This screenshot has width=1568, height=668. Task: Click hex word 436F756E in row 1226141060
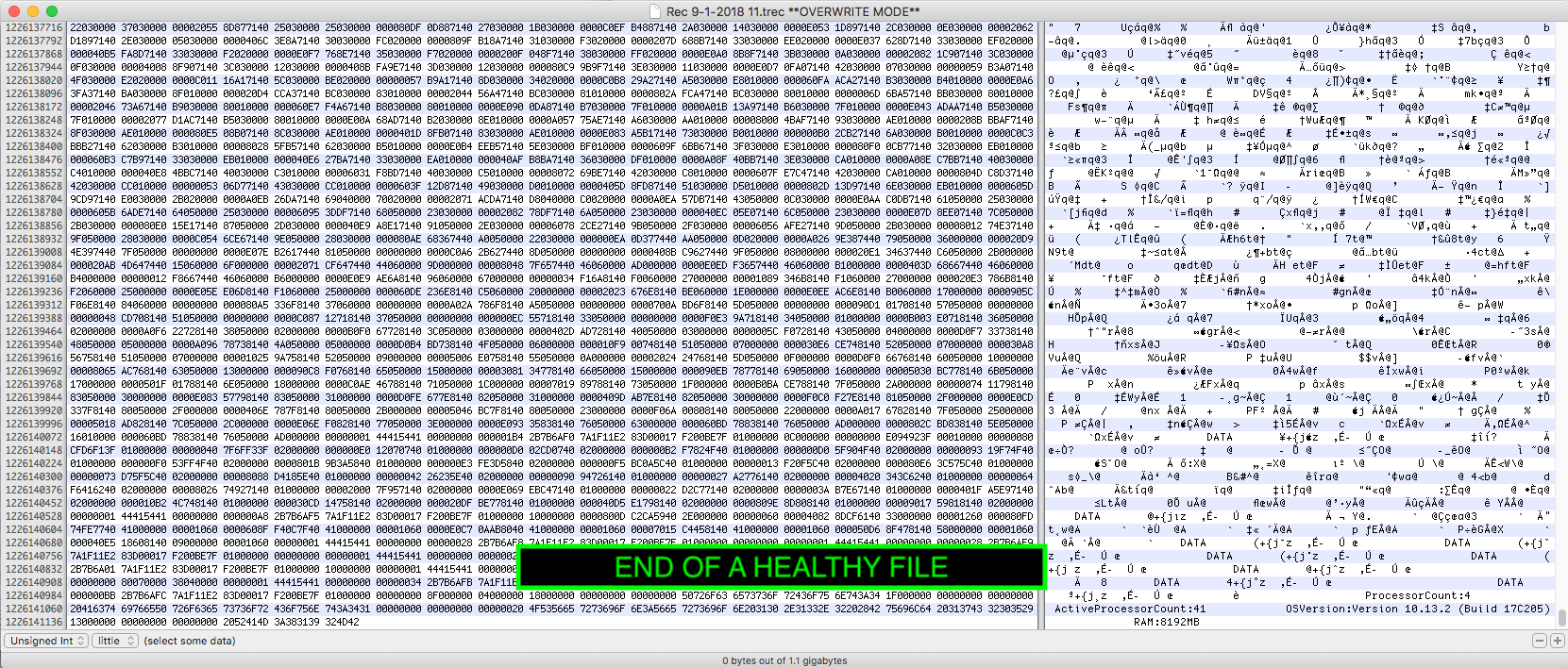(x=296, y=609)
